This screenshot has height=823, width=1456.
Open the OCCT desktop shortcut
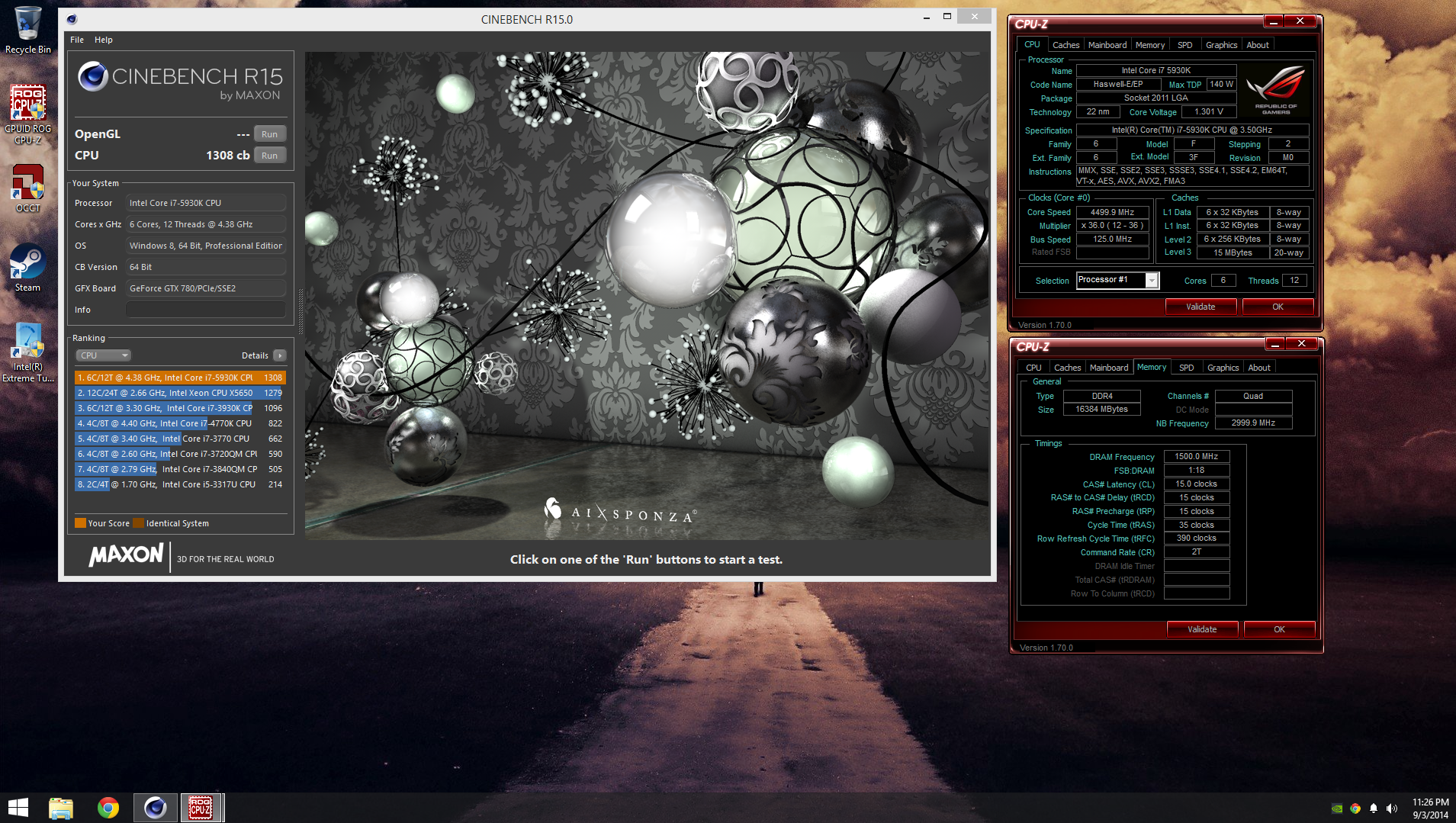tap(28, 189)
